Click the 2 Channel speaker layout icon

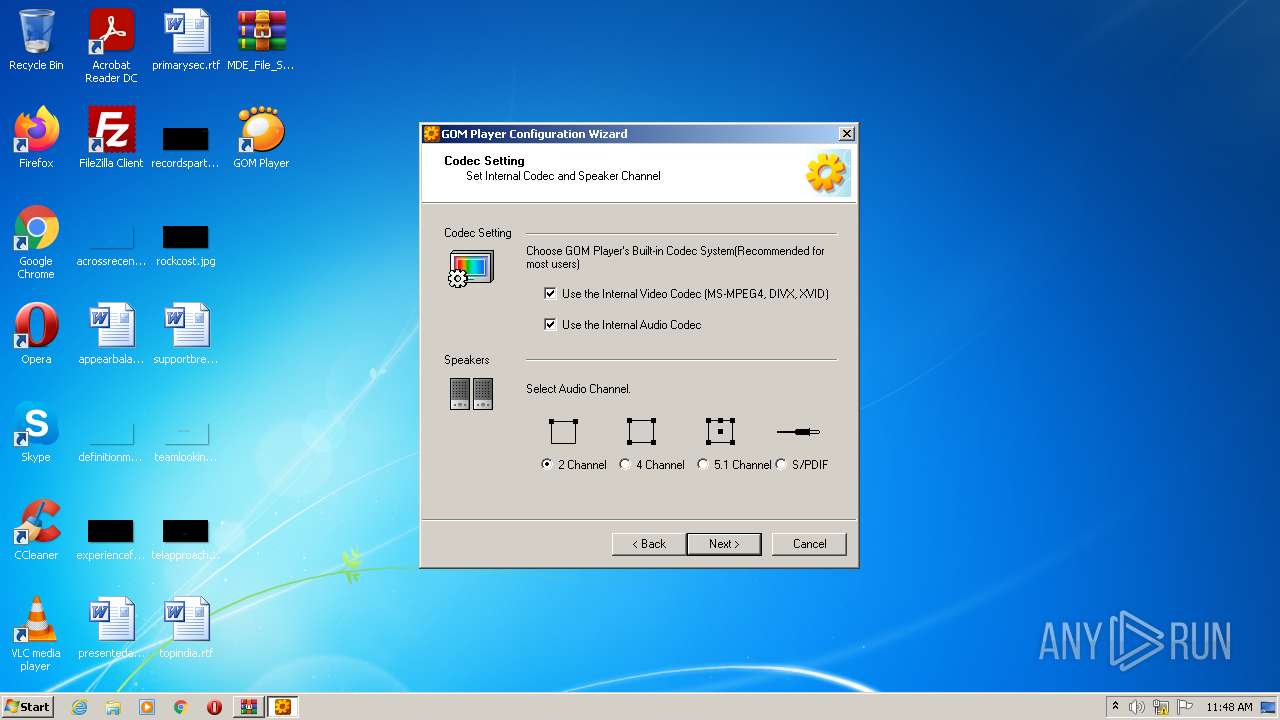[563, 431]
